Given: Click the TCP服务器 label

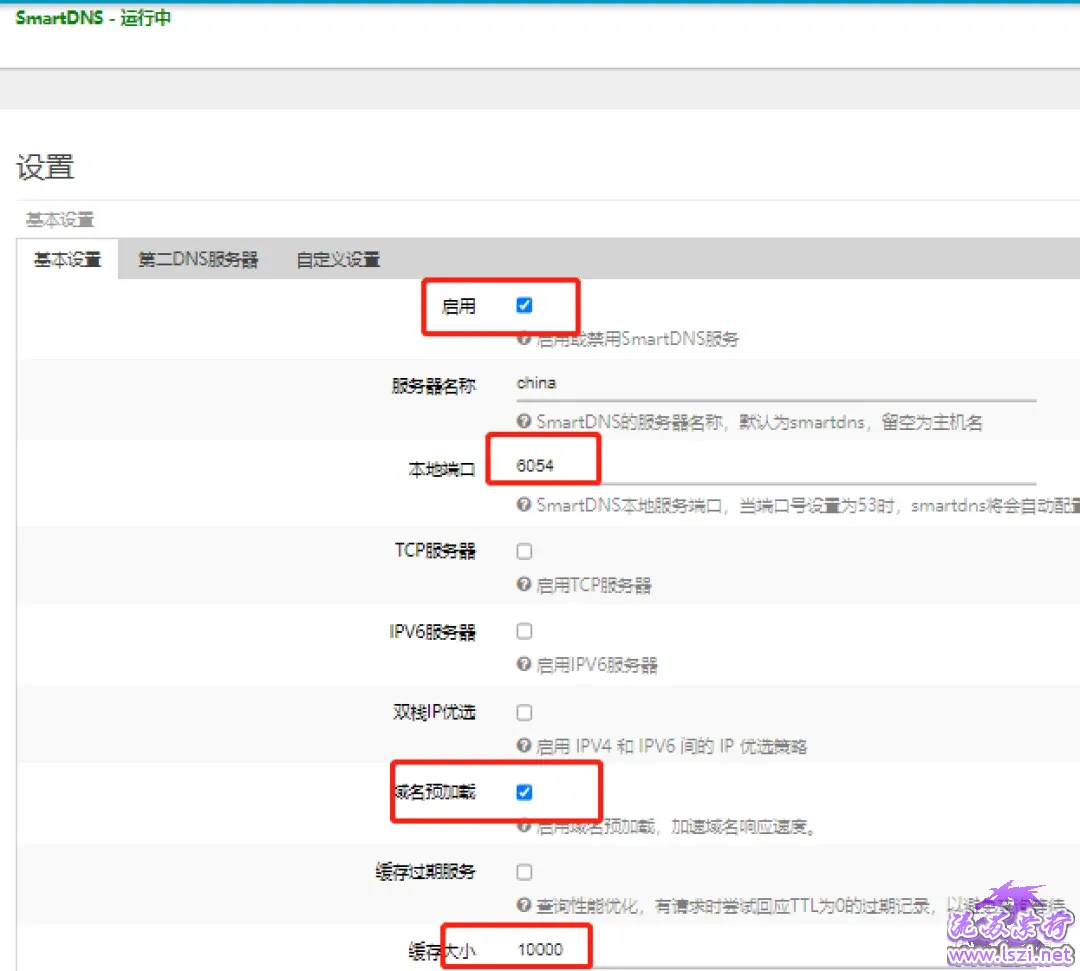Looking at the screenshot, I should (435, 550).
